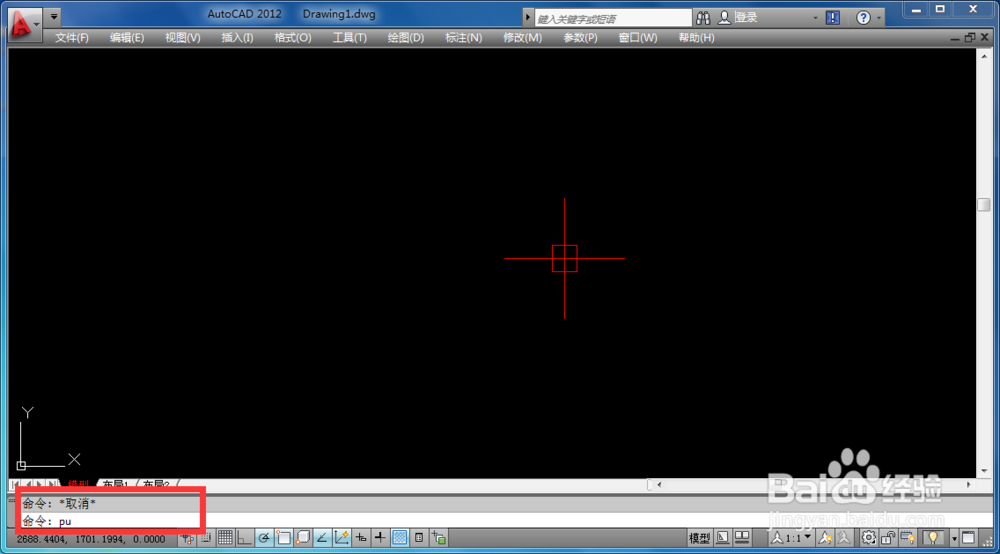Expand the Quick Access toolbar dropdown arrow

pyautogui.click(x=54, y=17)
